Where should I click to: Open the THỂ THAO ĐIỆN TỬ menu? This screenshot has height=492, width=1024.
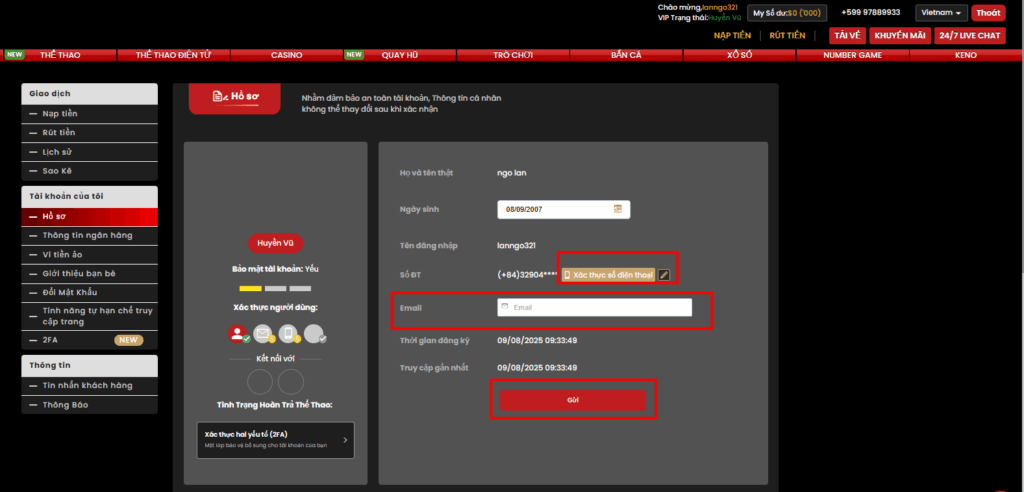[x=173, y=55]
